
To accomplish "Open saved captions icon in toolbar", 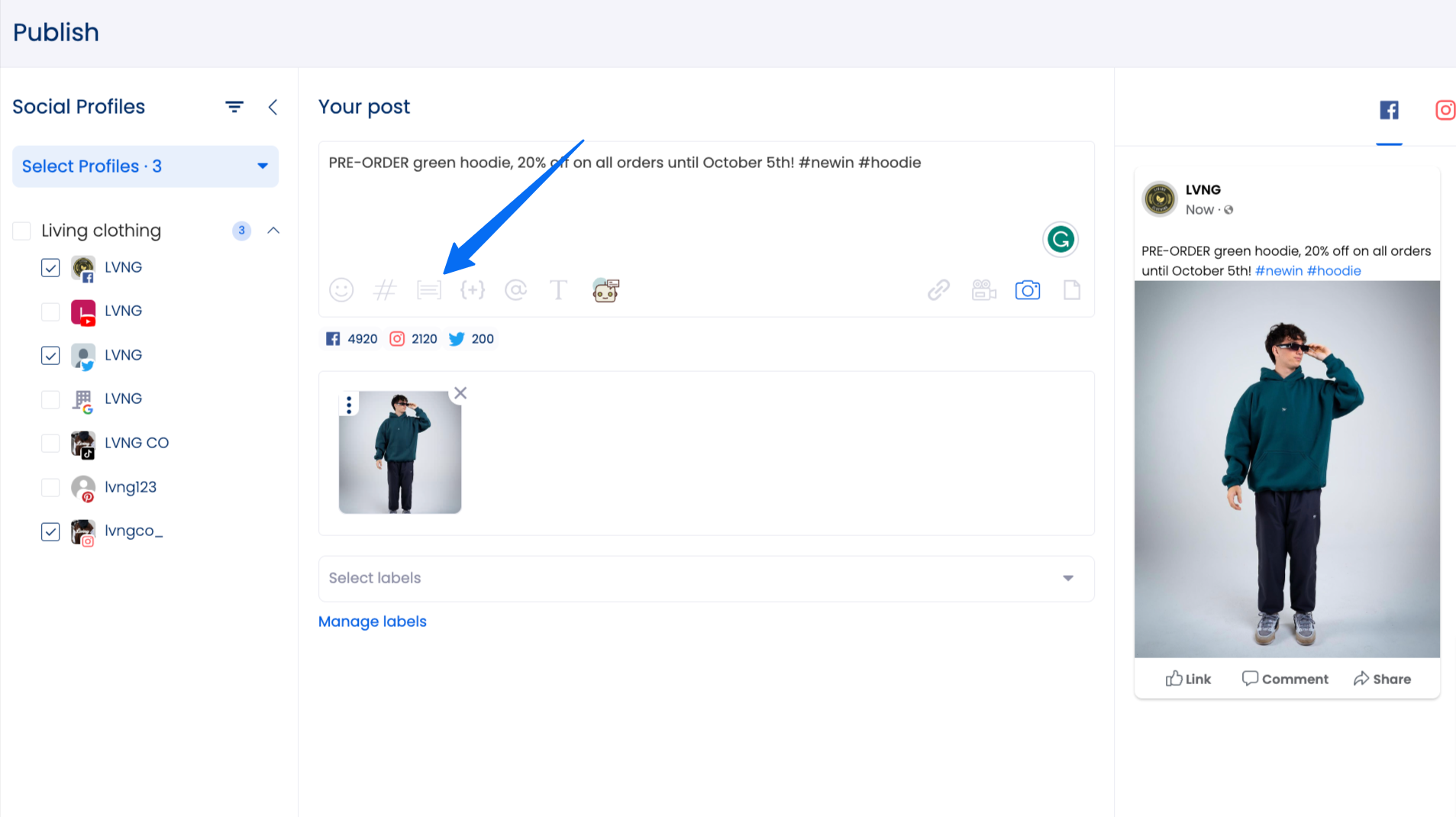I will pyautogui.click(x=429, y=290).
